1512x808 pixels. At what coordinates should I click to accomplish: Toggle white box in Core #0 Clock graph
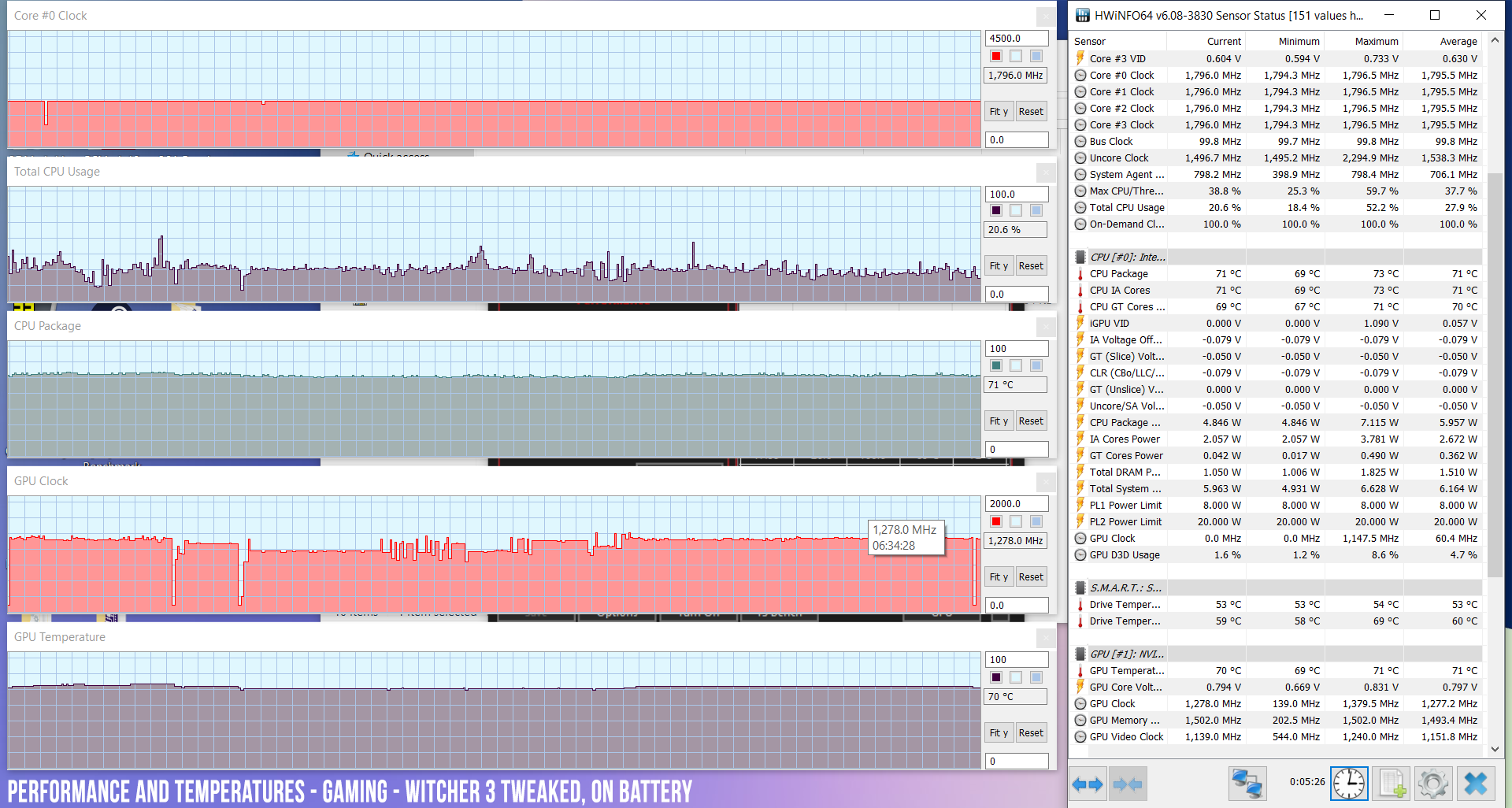pyautogui.click(x=1016, y=56)
